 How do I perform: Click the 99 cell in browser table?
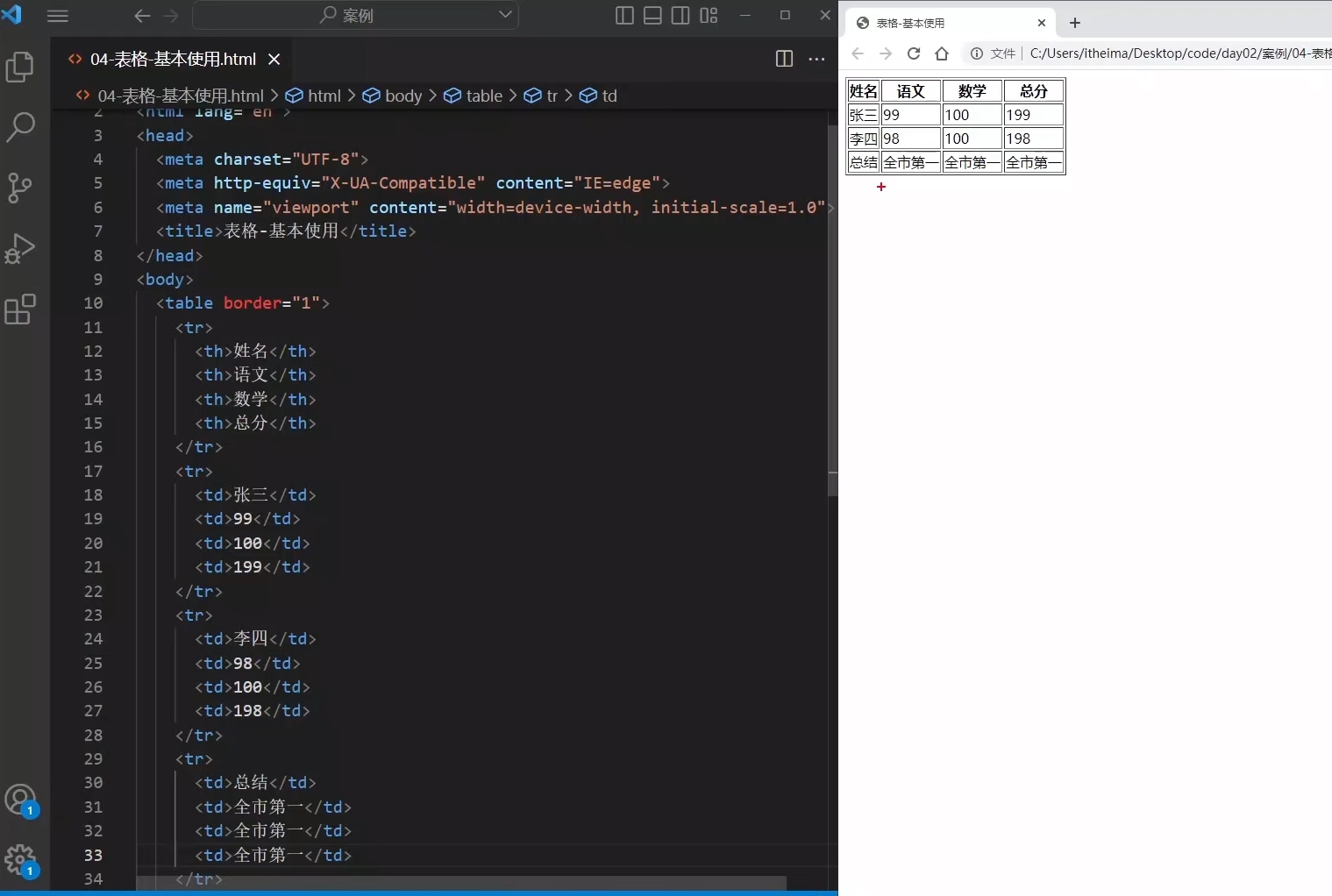click(911, 115)
